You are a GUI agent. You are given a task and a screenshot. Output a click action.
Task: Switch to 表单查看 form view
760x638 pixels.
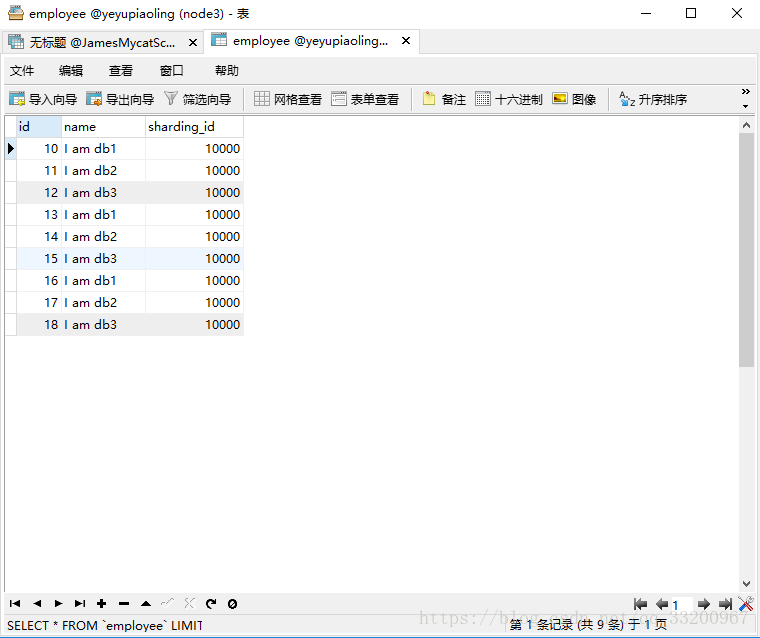(x=365, y=99)
